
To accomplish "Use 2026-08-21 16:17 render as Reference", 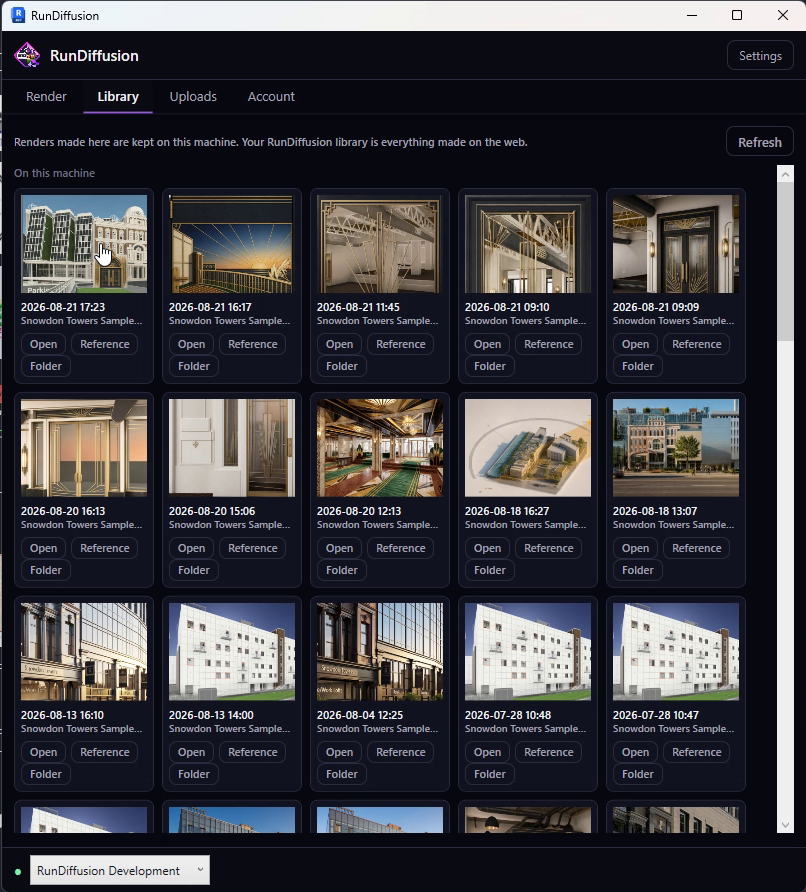I will pos(253,344).
